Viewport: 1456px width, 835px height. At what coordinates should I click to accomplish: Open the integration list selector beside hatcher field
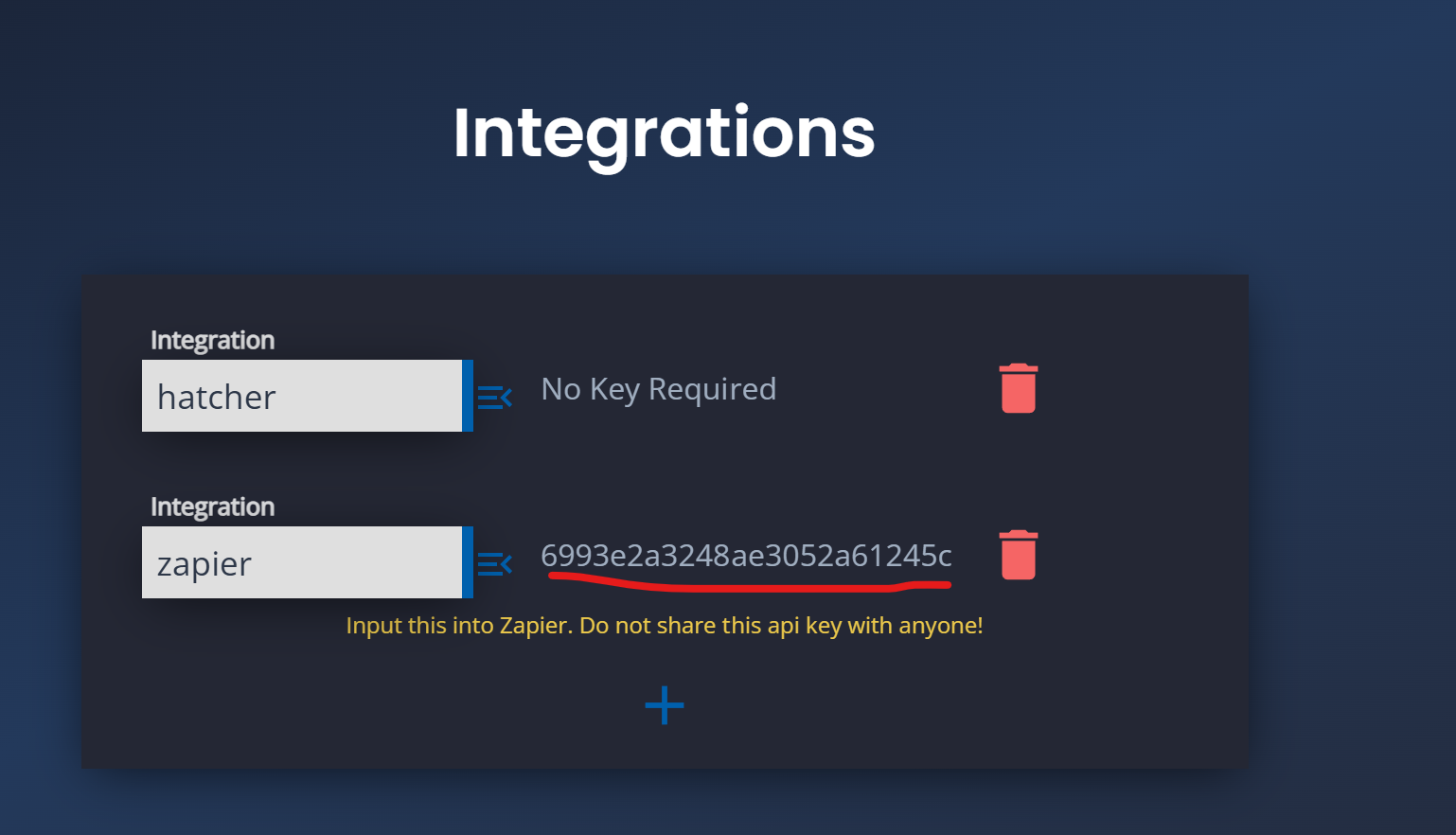[494, 397]
